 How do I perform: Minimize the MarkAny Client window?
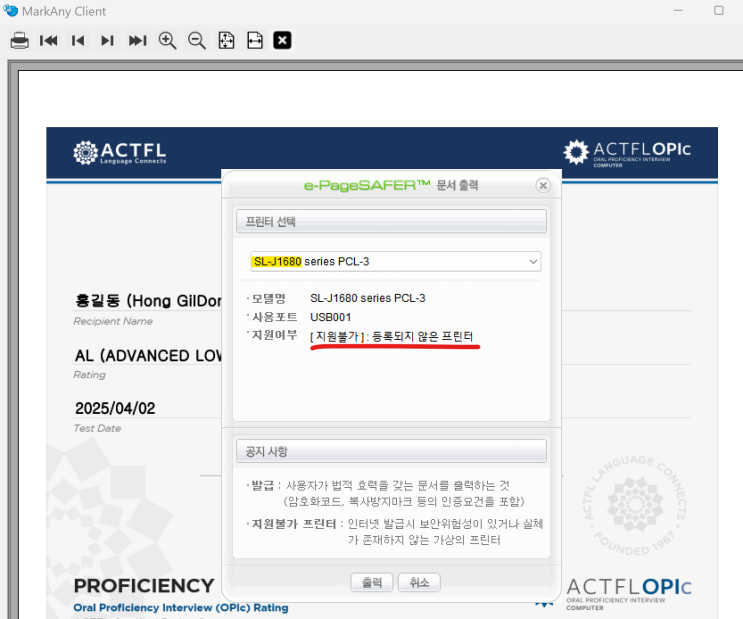[x=679, y=10]
